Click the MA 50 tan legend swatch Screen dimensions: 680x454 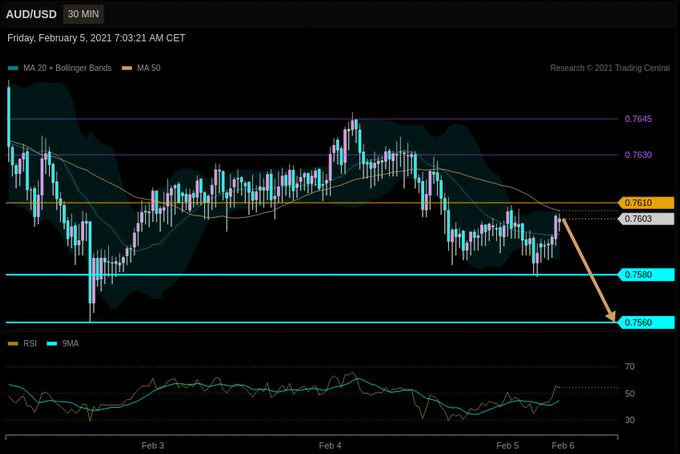[x=127, y=68]
